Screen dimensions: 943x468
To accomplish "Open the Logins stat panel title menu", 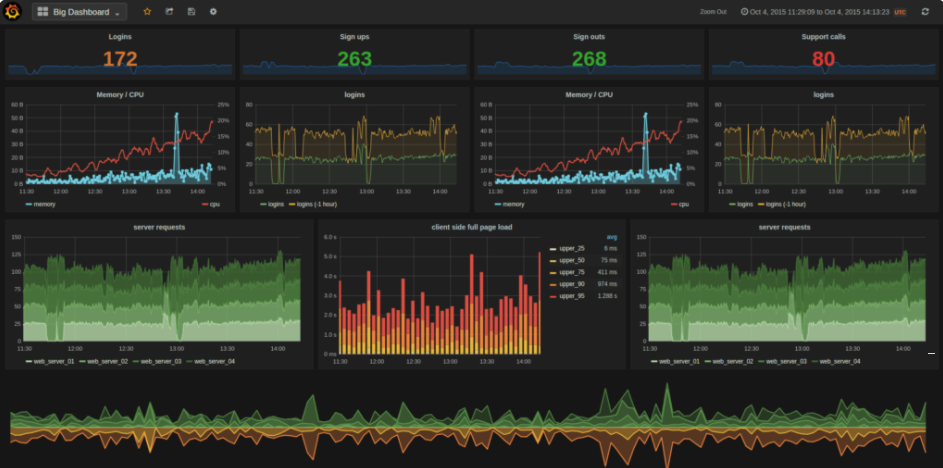I will (120, 37).
